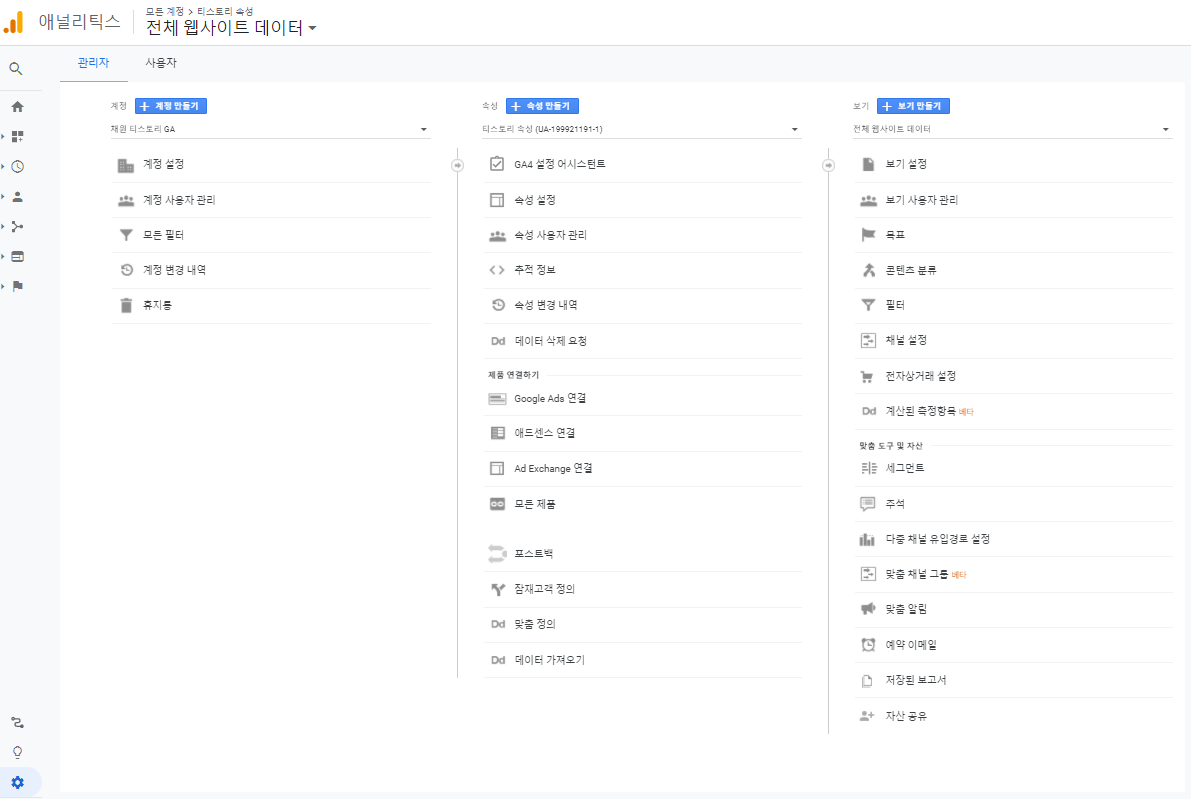Open Customization dashboard icon in sidebar
Screen dimensions: 1191x799
(x=17, y=137)
